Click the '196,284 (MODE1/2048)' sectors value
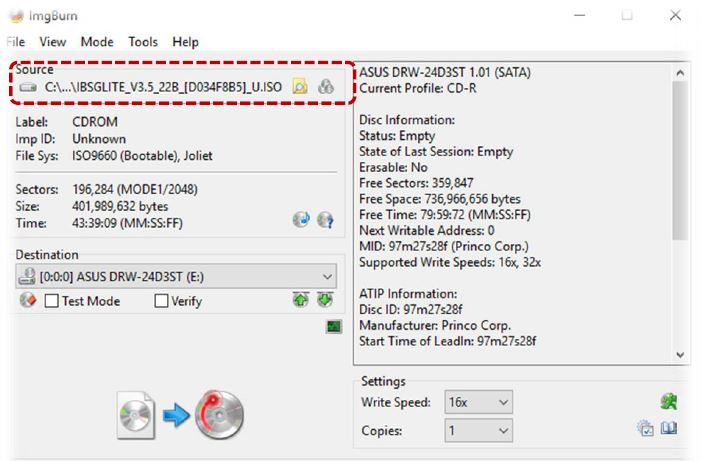Viewport: 709px width, 461px height. (135, 189)
